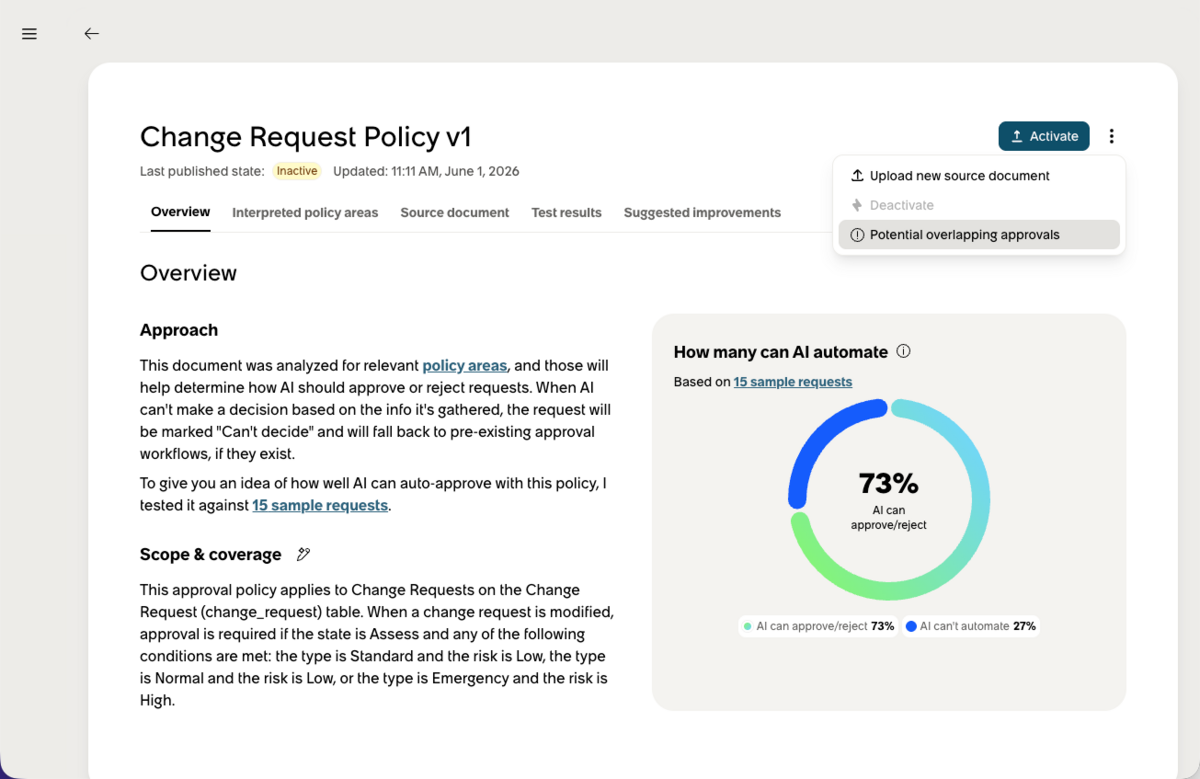Click the AI can approve/reject 73% legend item

click(819, 626)
